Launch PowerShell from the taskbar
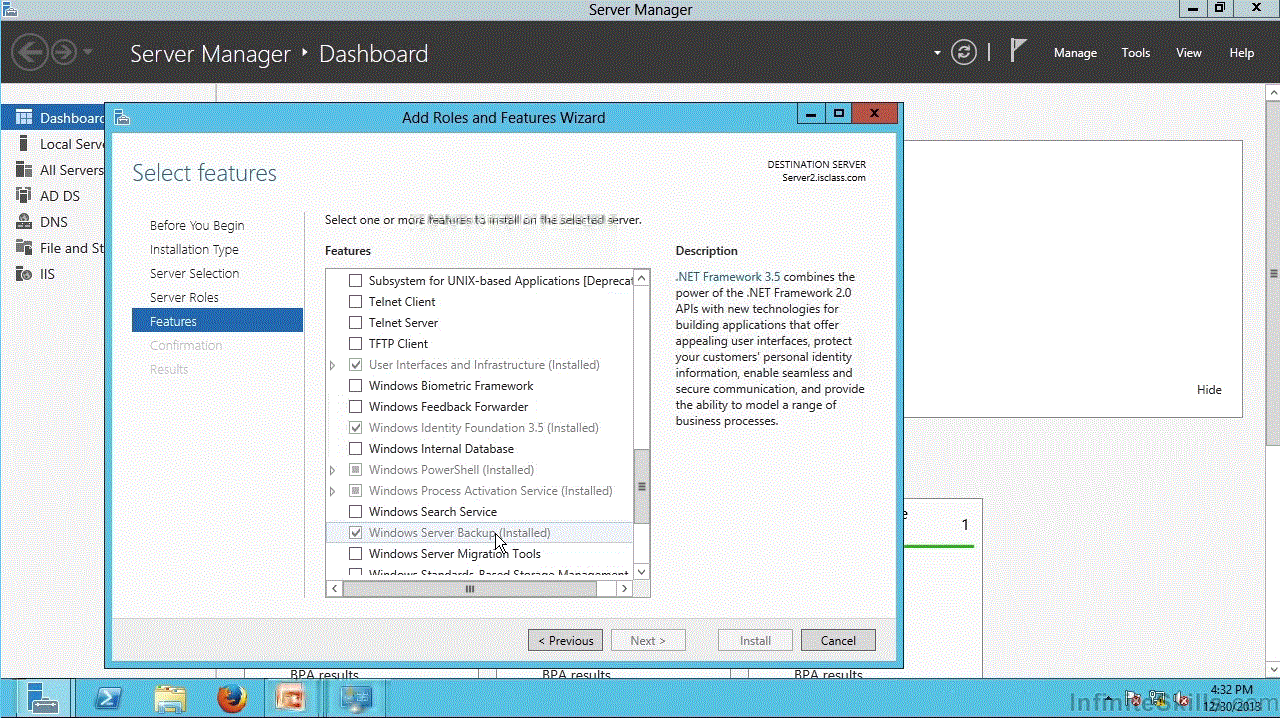The height and width of the screenshot is (718, 1280). tap(107, 698)
